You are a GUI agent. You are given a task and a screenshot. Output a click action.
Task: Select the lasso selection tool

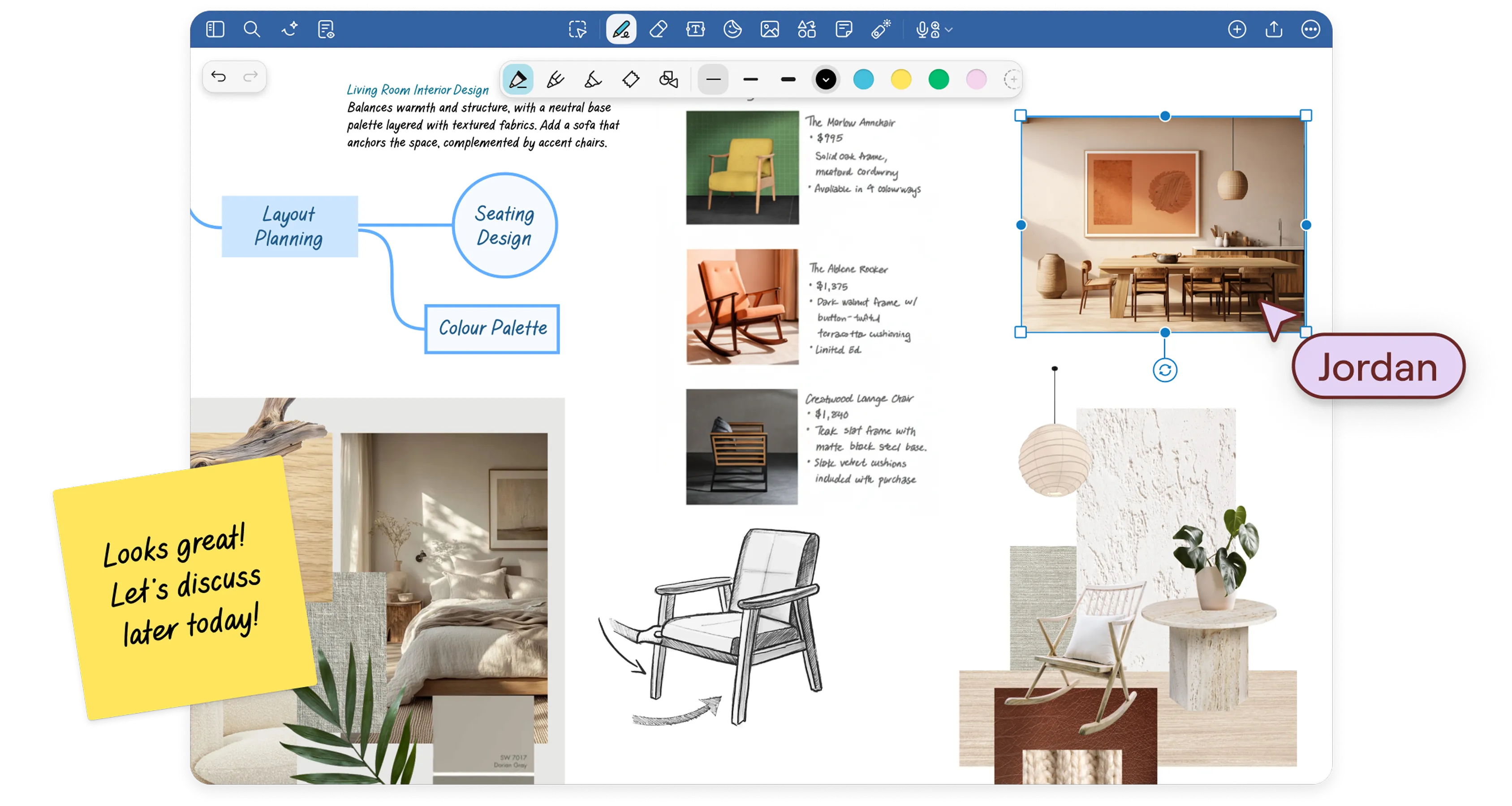tap(577, 30)
